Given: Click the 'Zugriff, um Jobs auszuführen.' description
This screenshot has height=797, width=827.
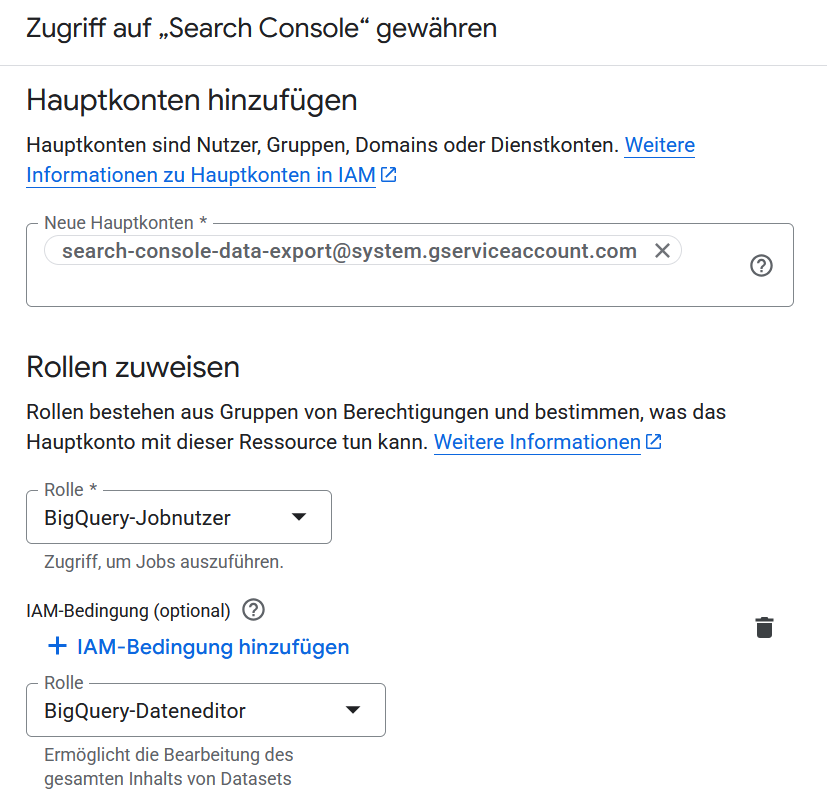Looking at the screenshot, I should click(164, 562).
